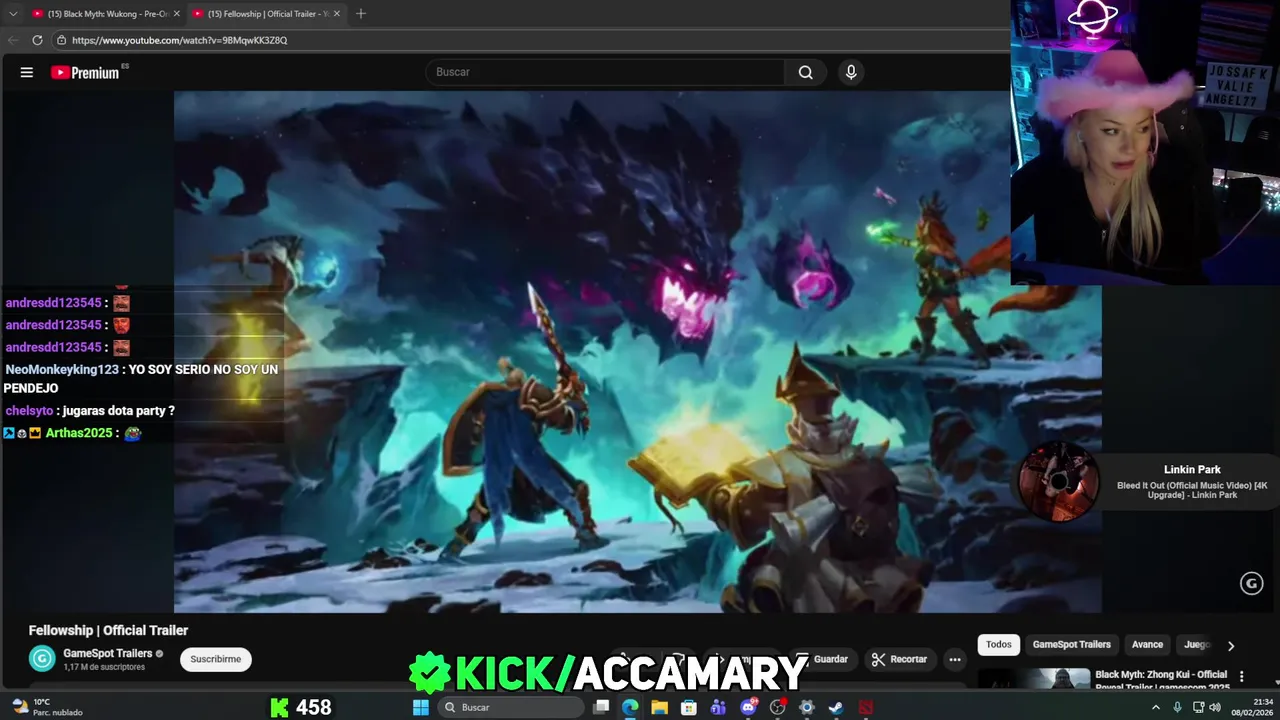The width and height of the screenshot is (1280, 720).
Task: Open Black Myth: Zhong Kui recommended video thumbnail
Action: (1034, 679)
